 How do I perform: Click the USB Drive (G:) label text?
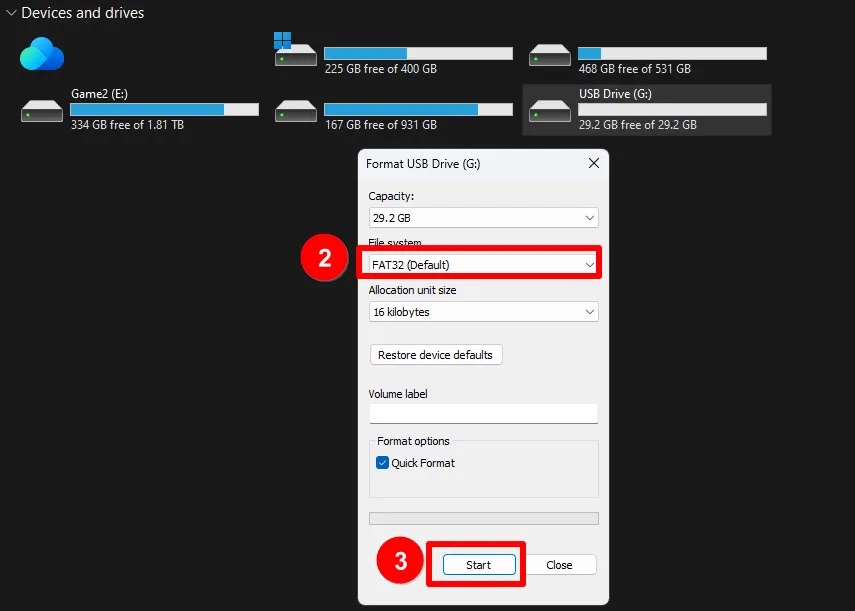pyautogui.click(x=615, y=93)
